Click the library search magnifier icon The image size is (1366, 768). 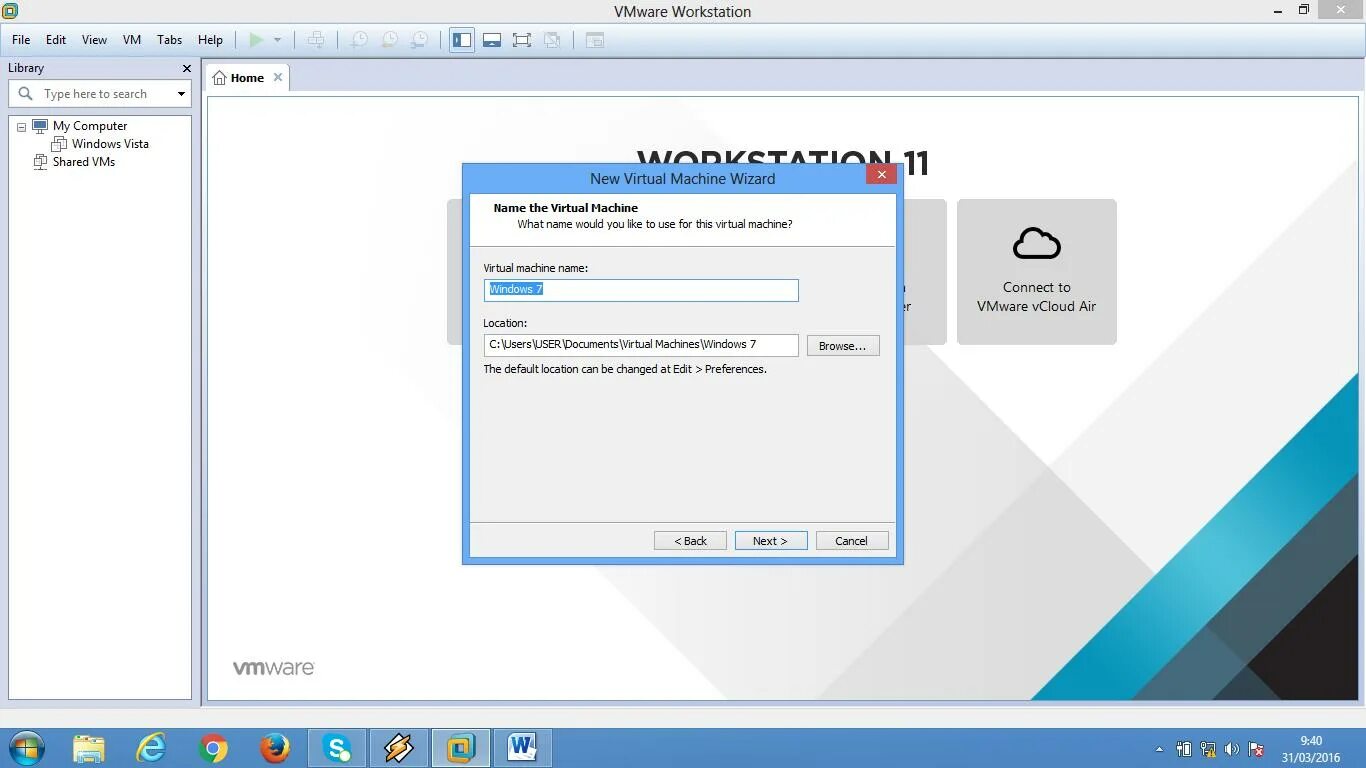click(26, 94)
